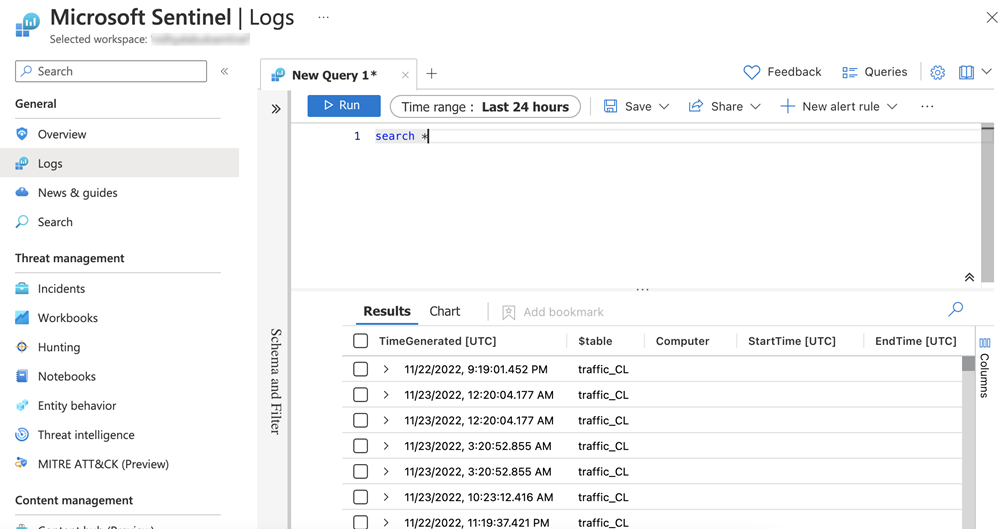
Task: Click the settings gear icon
Action: (x=937, y=72)
